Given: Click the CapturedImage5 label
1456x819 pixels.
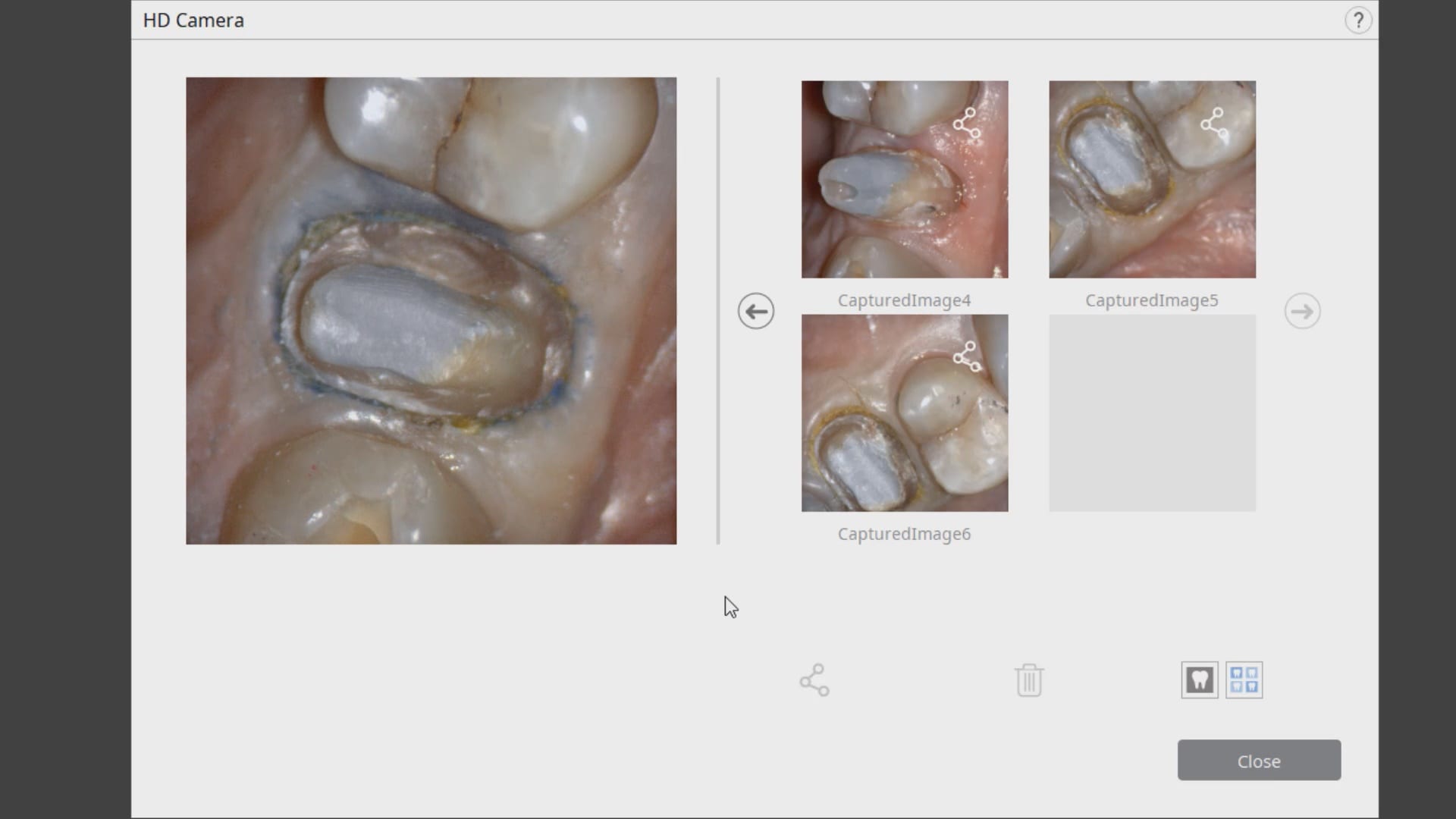Looking at the screenshot, I should 1151,300.
